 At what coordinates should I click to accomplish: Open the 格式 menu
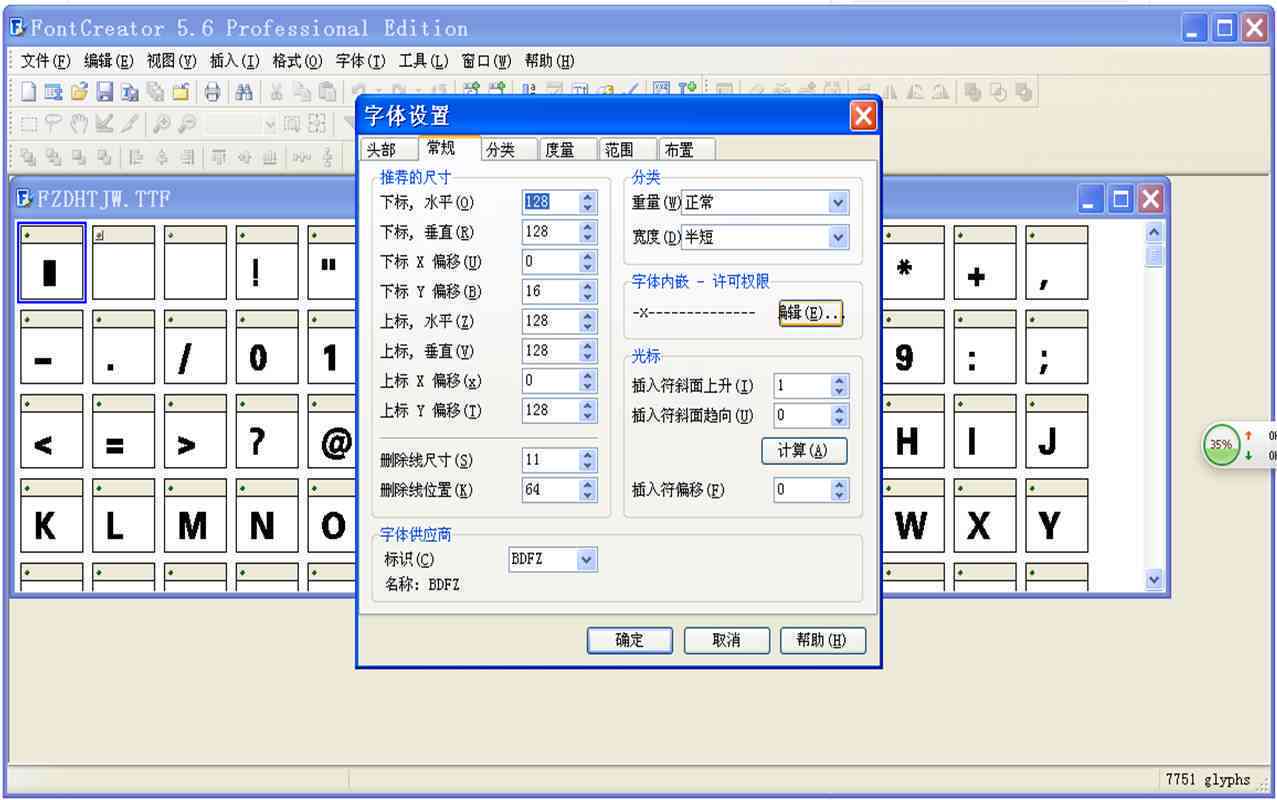pyautogui.click(x=298, y=61)
